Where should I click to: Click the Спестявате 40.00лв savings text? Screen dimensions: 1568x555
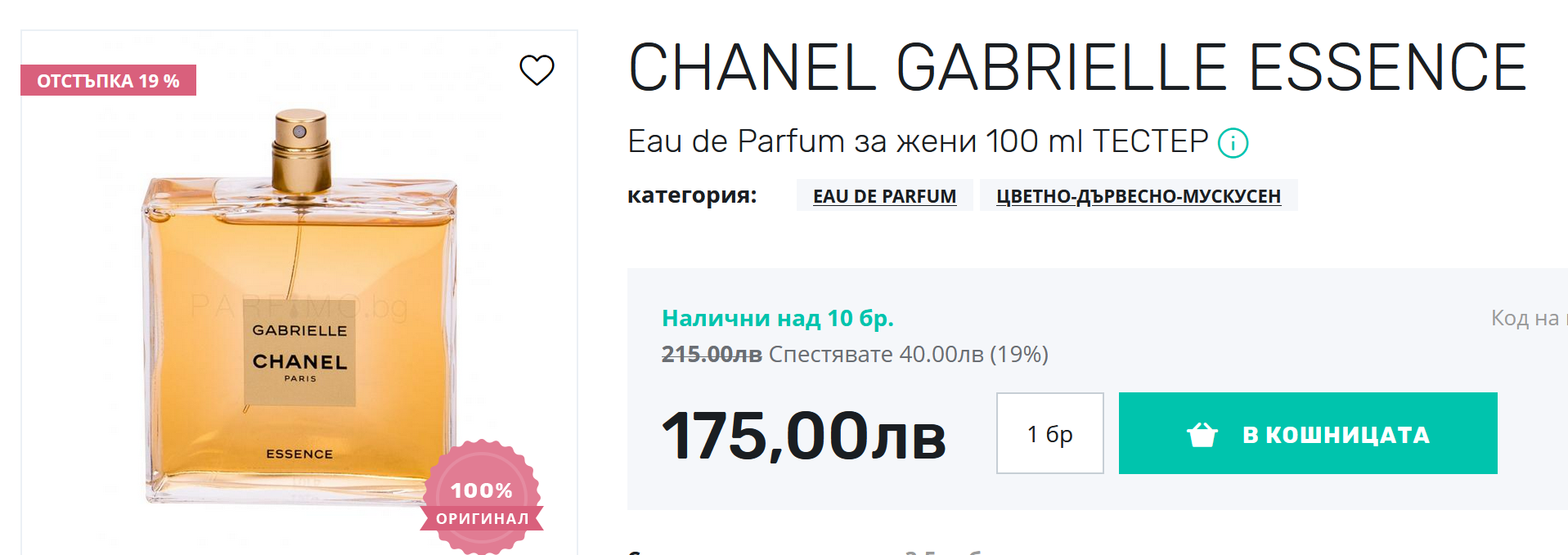pyautogui.click(x=876, y=354)
